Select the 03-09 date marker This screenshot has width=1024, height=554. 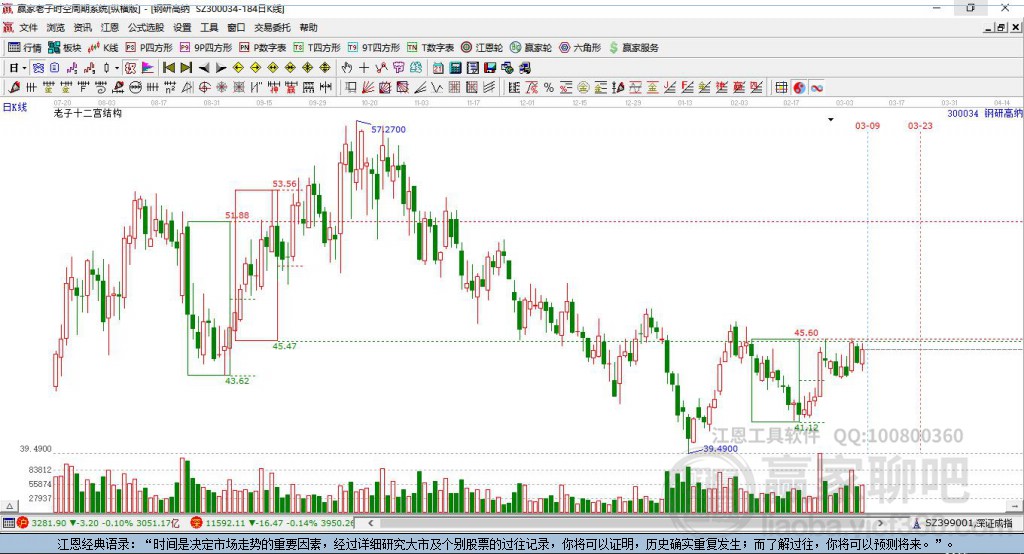pos(867,125)
